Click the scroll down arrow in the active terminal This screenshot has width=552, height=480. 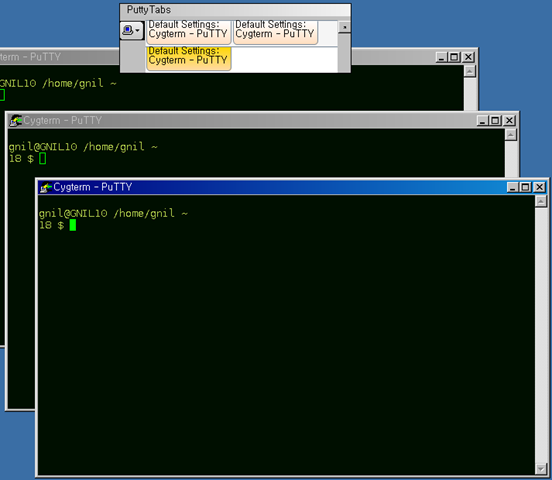[x=541, y=468]
